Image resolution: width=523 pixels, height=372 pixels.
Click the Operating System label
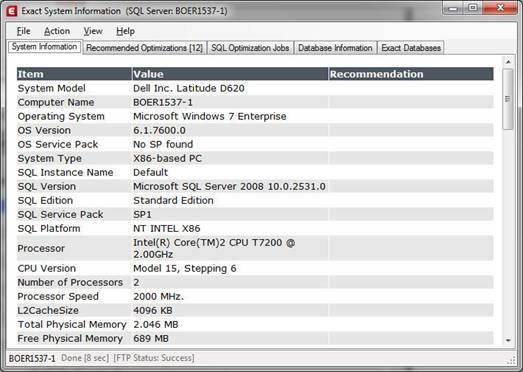tap(61, 116)
